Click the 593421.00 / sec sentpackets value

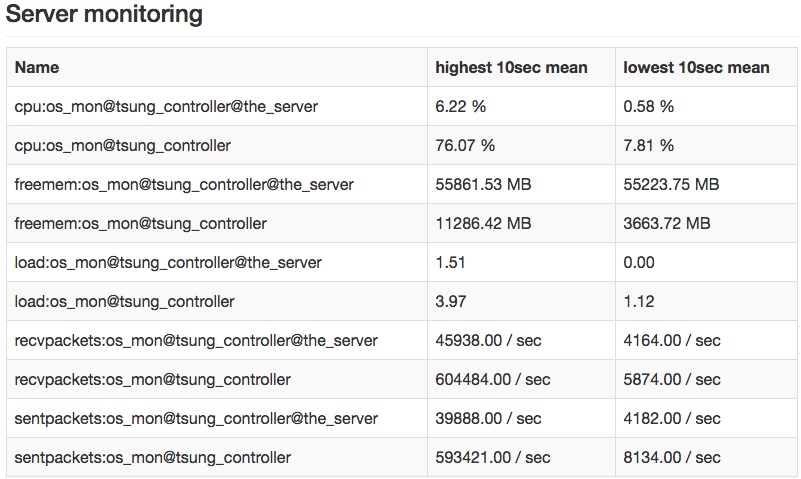coord(493,458)
